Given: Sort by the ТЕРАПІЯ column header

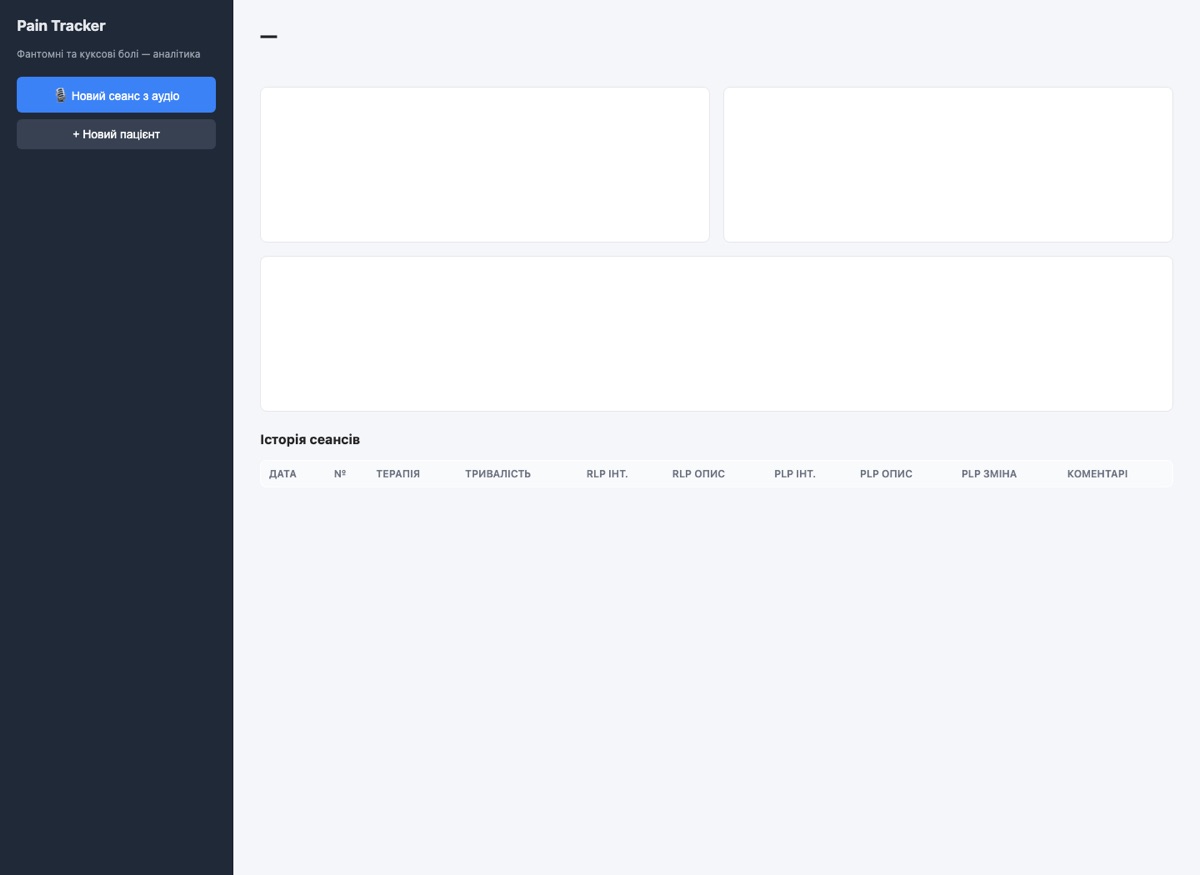Looking at the screenshot, I should click(398, 474).
